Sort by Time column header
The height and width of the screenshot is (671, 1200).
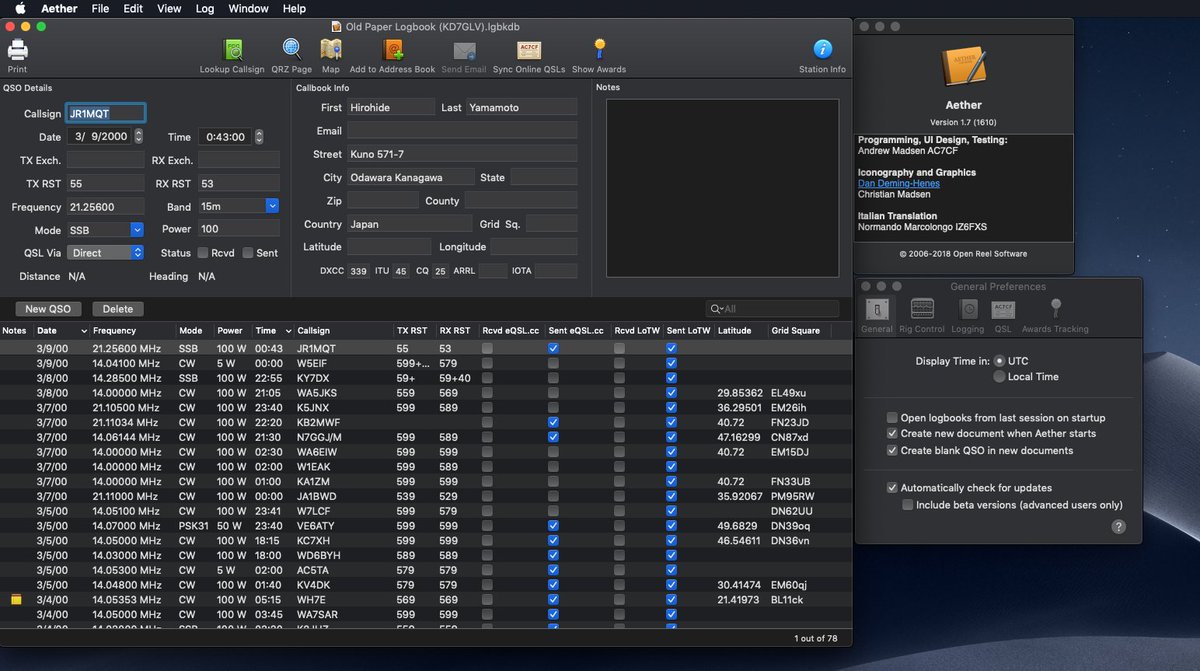[273, 330]
